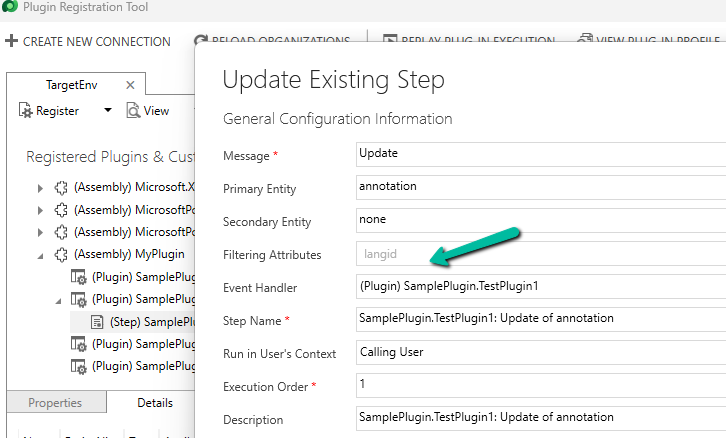Screen dimensions: 726x438
Task: Click the Execution Order field
Action: (540, 385)
